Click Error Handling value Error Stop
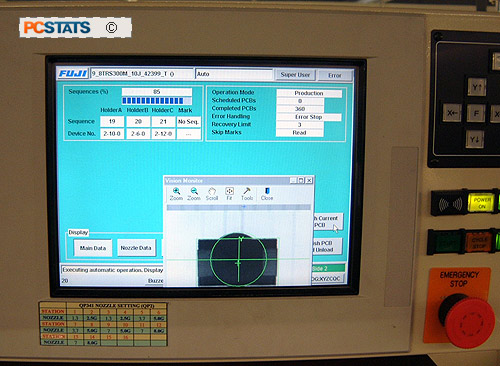The image size is (500, 366). (x=309, y=117)
